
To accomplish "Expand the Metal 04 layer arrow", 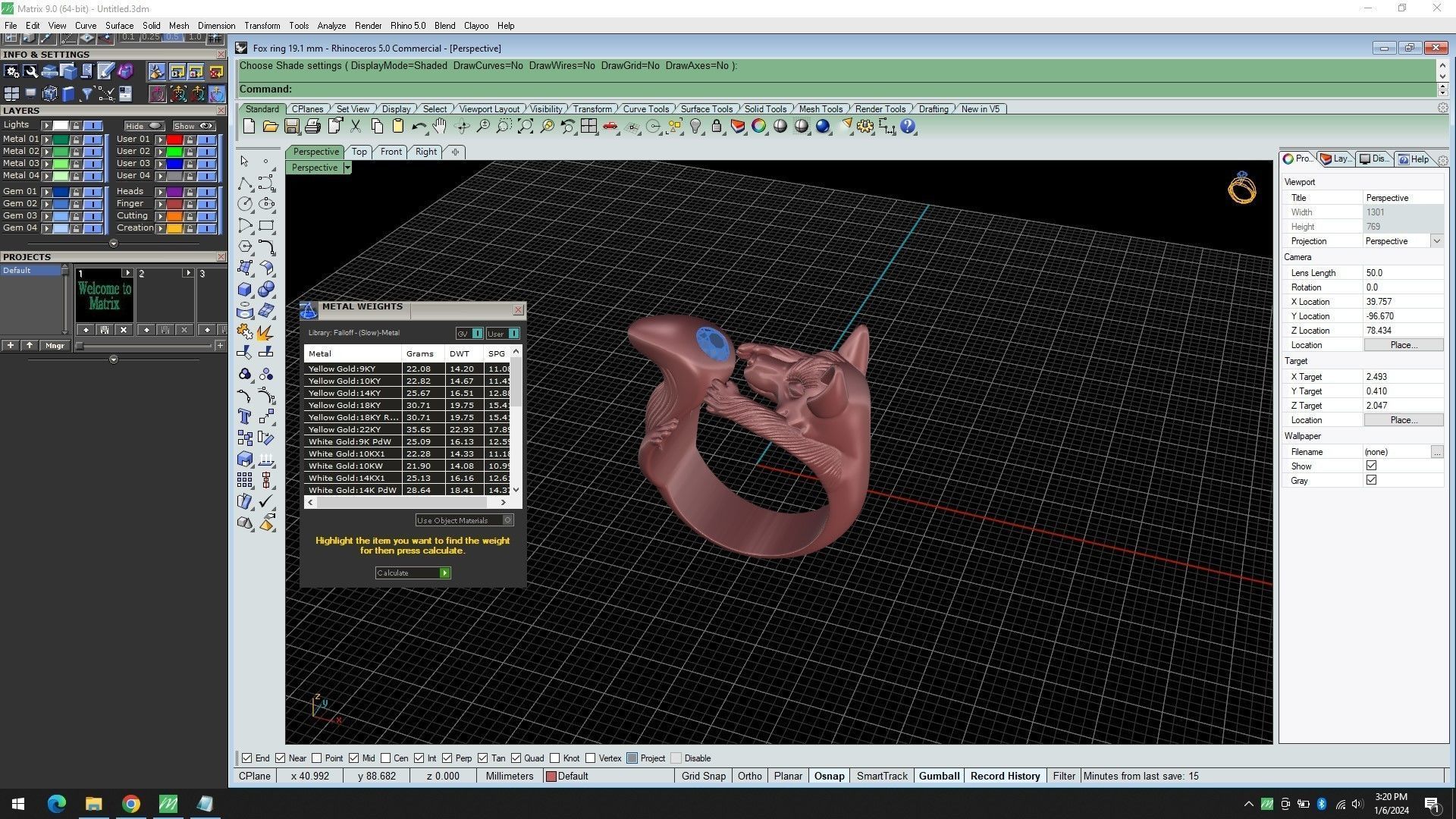I will click(46, 176).
